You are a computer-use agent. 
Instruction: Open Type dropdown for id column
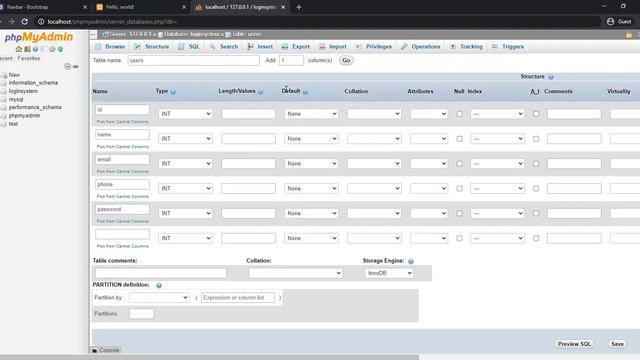point(185,114)
